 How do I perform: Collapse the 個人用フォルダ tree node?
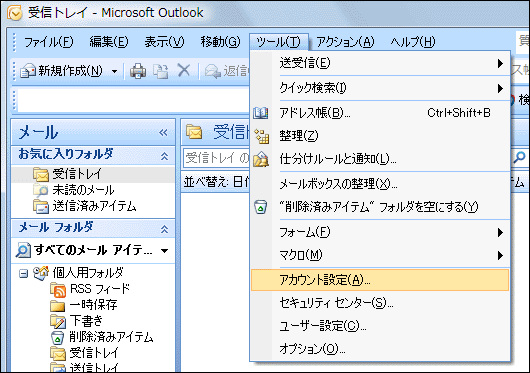23,273
